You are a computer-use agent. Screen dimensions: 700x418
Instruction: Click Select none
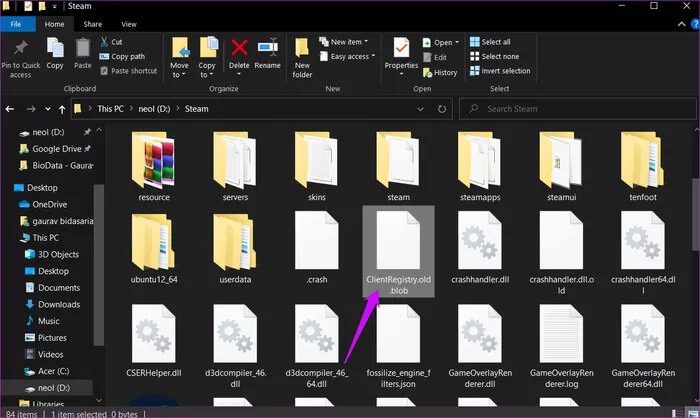[x=495, y=57]
